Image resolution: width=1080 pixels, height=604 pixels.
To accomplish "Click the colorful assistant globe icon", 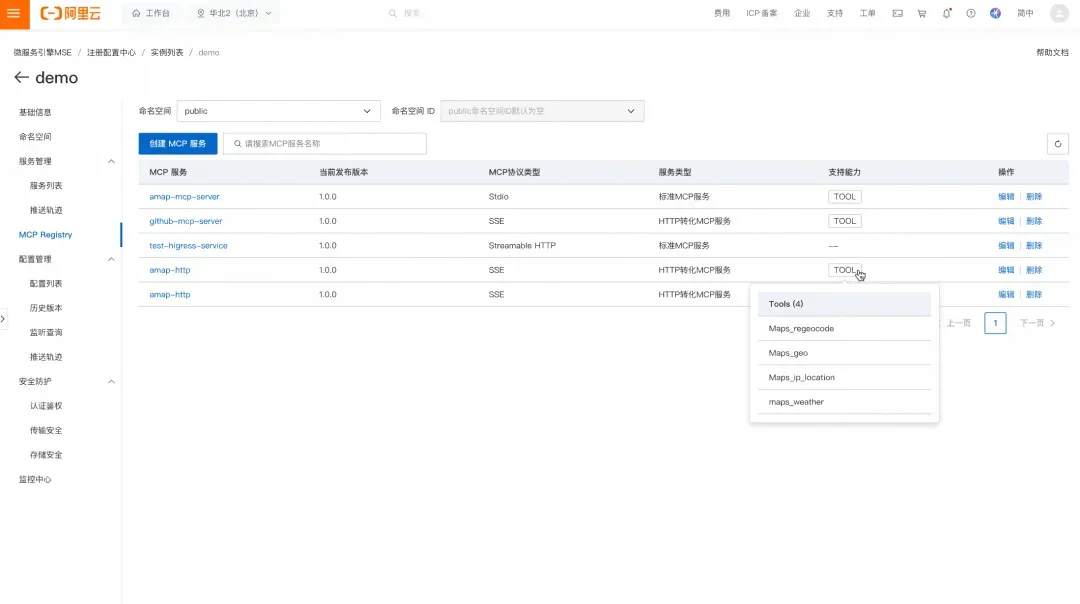I will (x=995, y=13).
